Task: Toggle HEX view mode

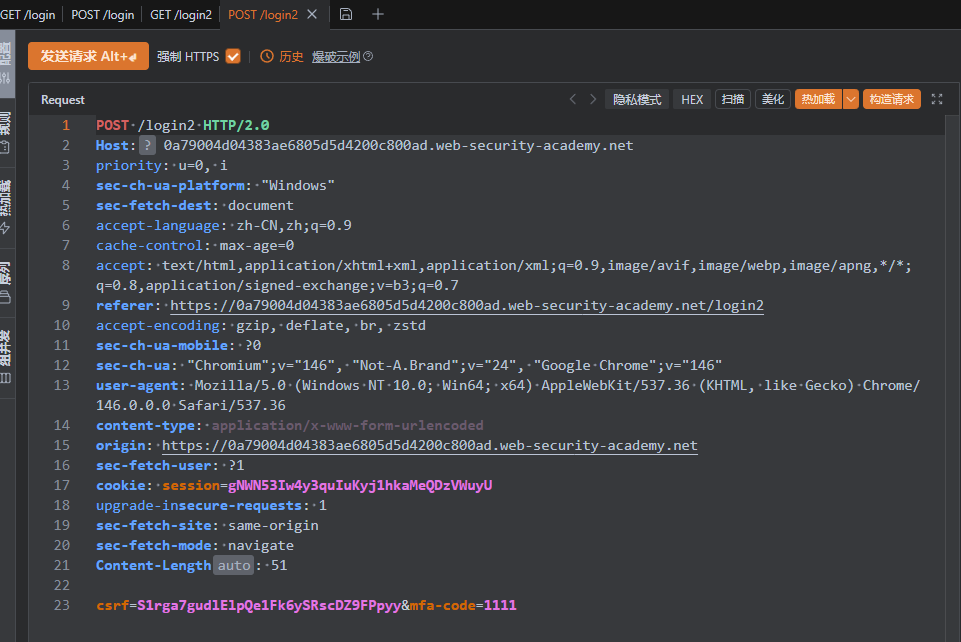Action: click(692, 99)
